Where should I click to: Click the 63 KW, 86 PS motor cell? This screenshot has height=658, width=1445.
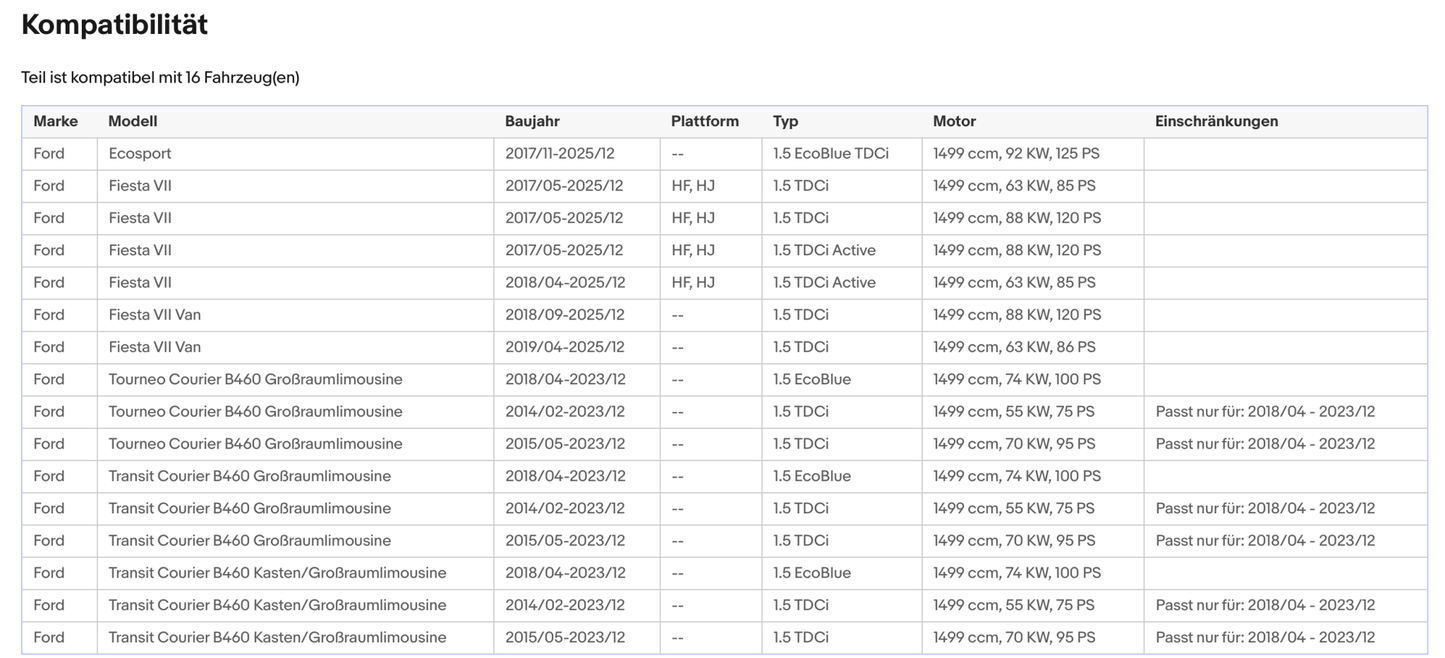(x=1014, y=347)
